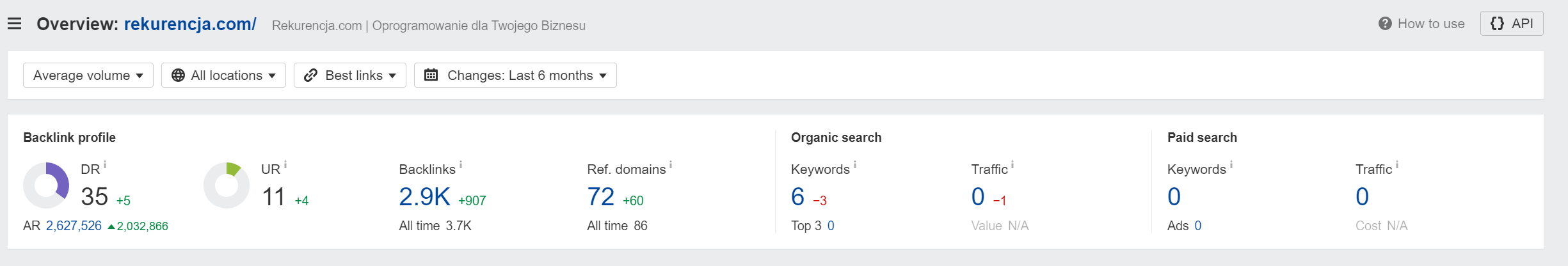The height and width of the screenshot is (266, 1568).
Task: Click the organic Traffic info icon
Action: point(1012,165)
